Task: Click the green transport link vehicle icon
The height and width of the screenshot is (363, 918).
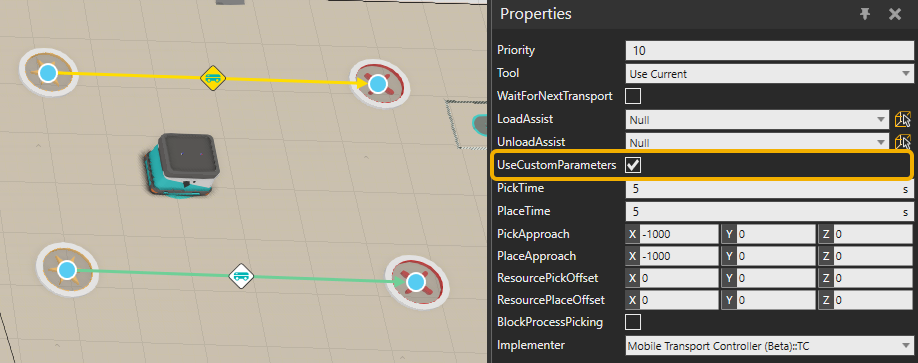Action: tap(241, 275)
